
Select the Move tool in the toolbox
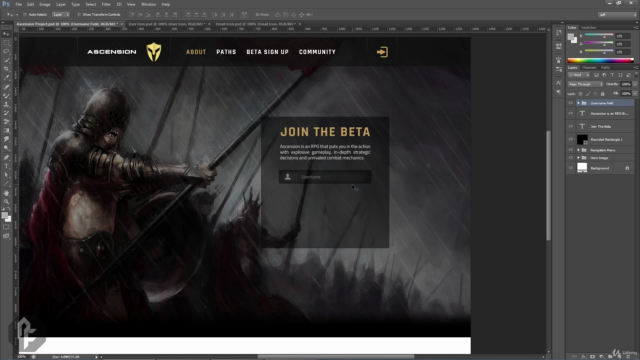pyautogui.click(x=6, y=34)
